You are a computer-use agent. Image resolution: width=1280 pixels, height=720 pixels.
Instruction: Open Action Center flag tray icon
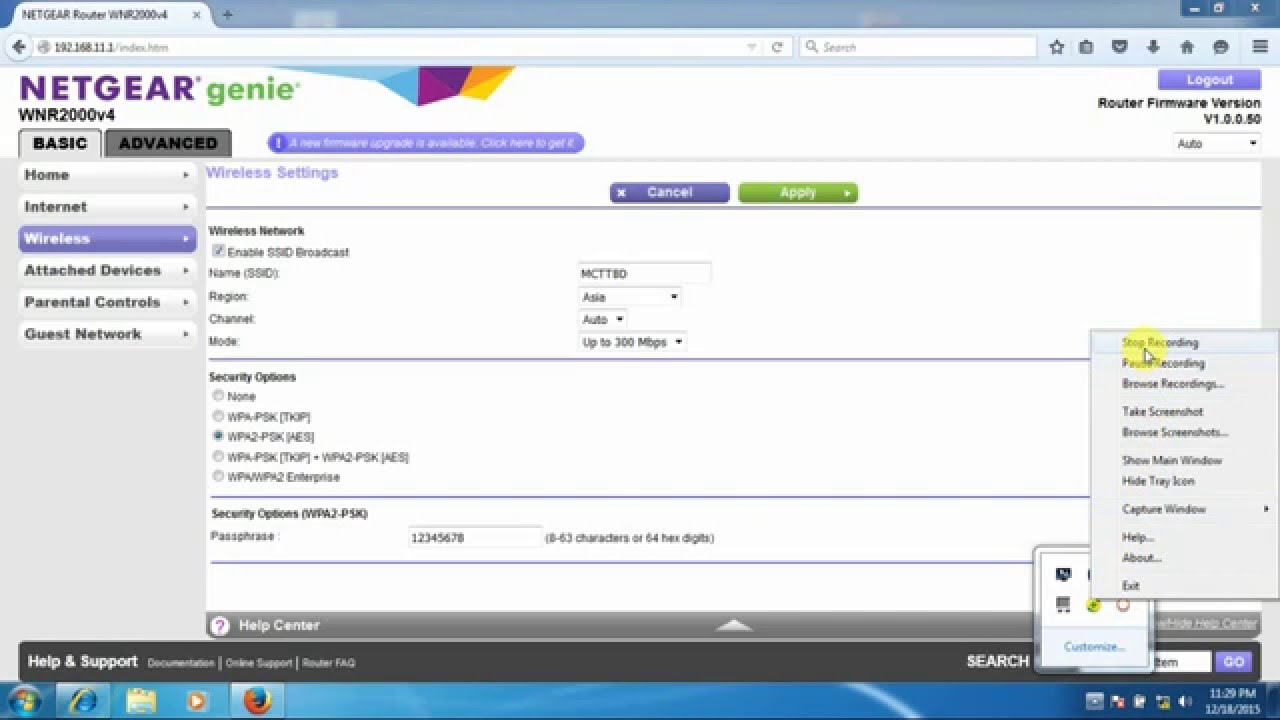pos(1118,701)
